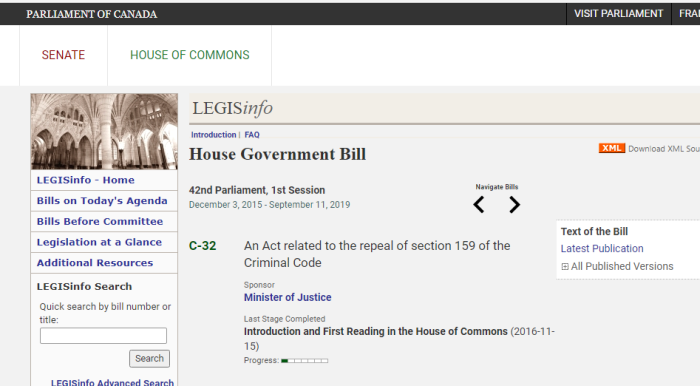This screenshot has height=386, width=700.
Task: Go to the previous bill arrow
Action: pyautogui.click(x=479, y=205)
